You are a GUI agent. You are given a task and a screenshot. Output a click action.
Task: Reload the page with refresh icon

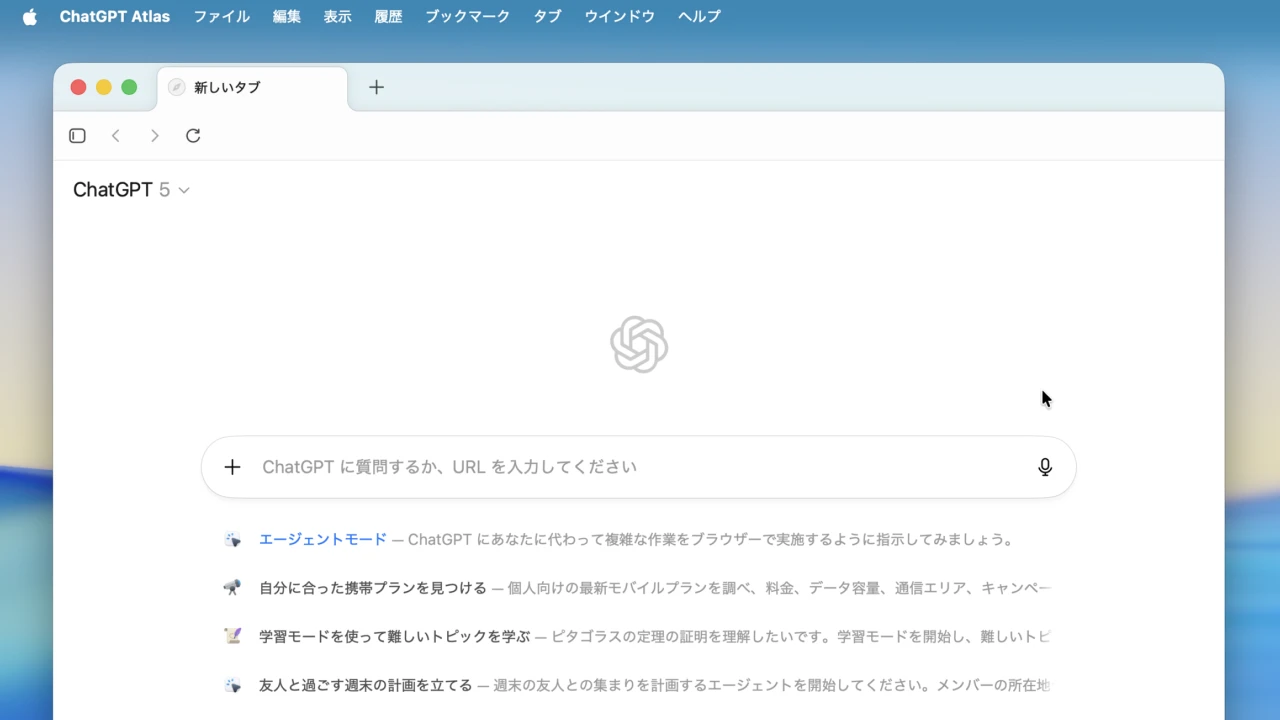pos(193,136)
